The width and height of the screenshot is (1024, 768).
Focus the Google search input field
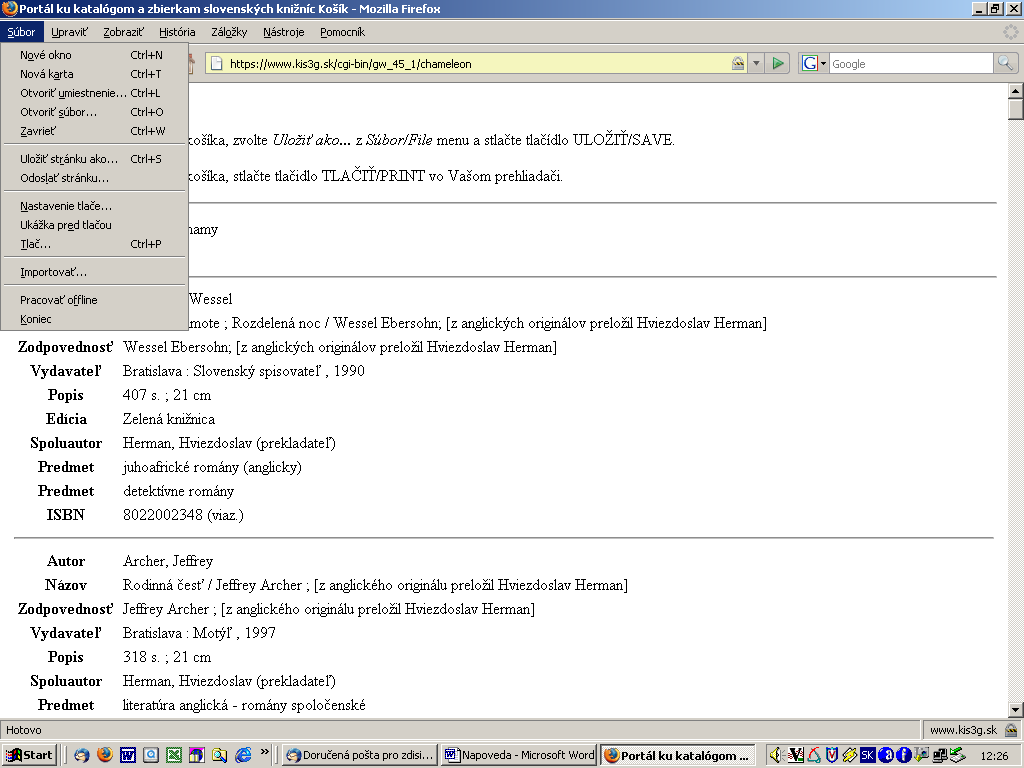(910, 63)
